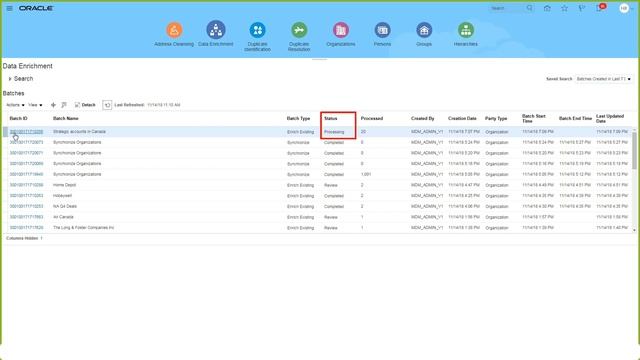This screenshot has height=360, width=640.
Task: Open Notifications bell with red badge
Action: click(x=600, y=8)
